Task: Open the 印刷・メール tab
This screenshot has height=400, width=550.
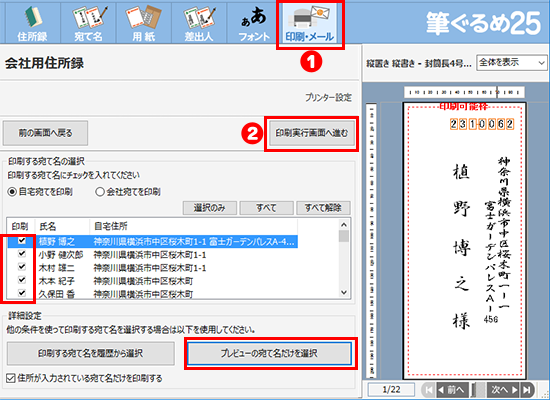Action: click(310, 23)
